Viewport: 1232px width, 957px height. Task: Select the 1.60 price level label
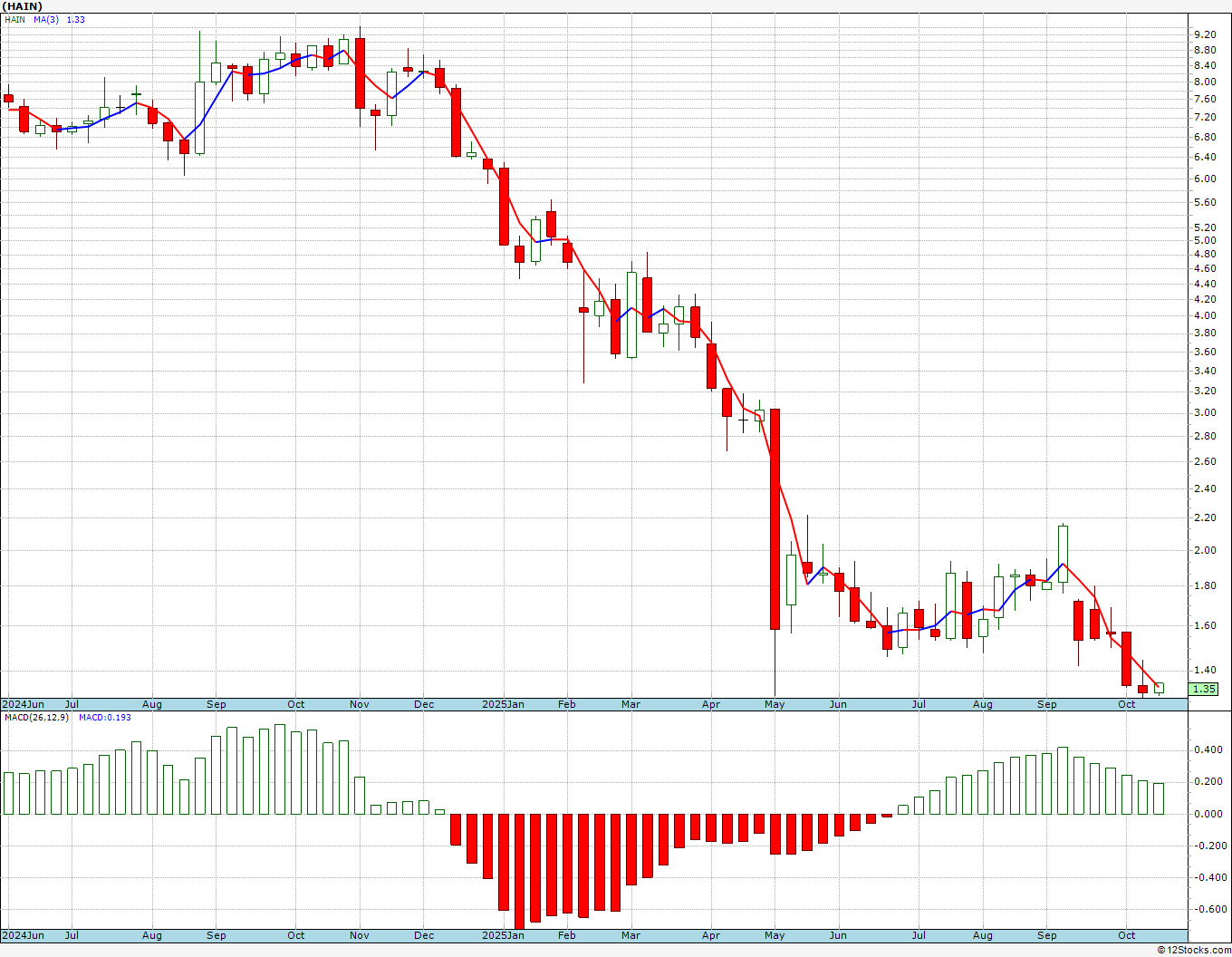click(1205, 625)
